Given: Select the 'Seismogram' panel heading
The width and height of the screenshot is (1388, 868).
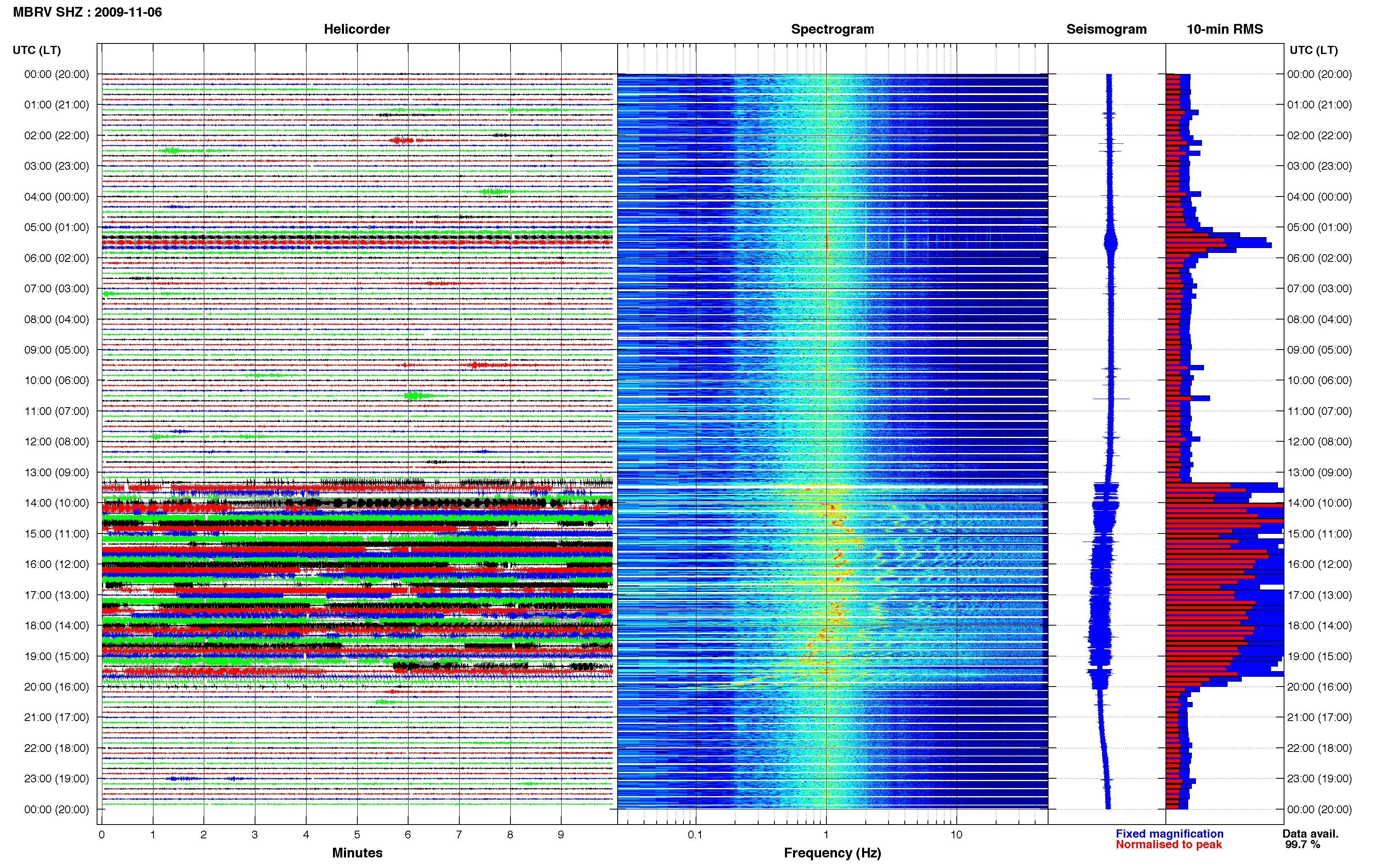Looking at the screenshot, I should click(x=1106, y=29).
